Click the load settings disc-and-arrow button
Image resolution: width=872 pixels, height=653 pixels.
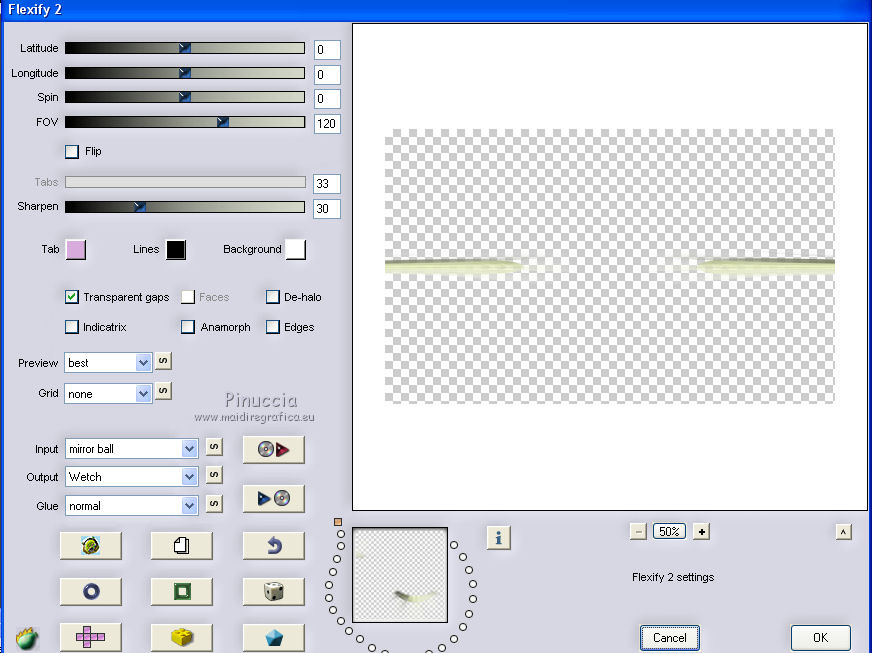pyautogui.click(x=274, y=449)
